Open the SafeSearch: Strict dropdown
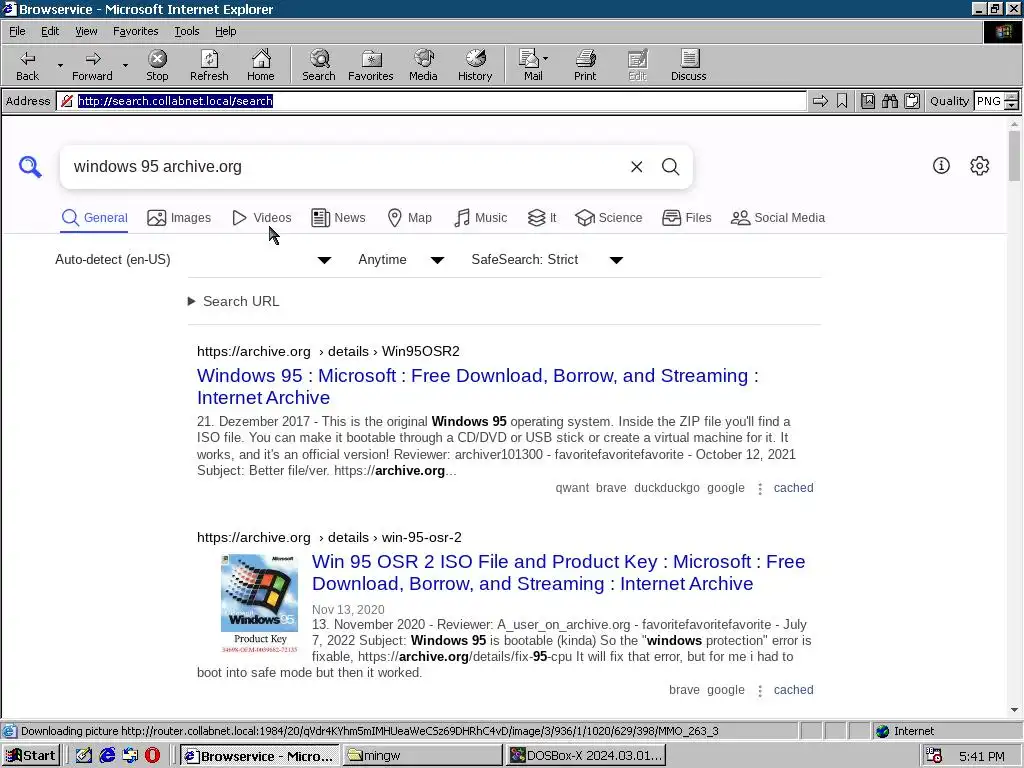1024x768 pixels. click(x=547, y=260)
